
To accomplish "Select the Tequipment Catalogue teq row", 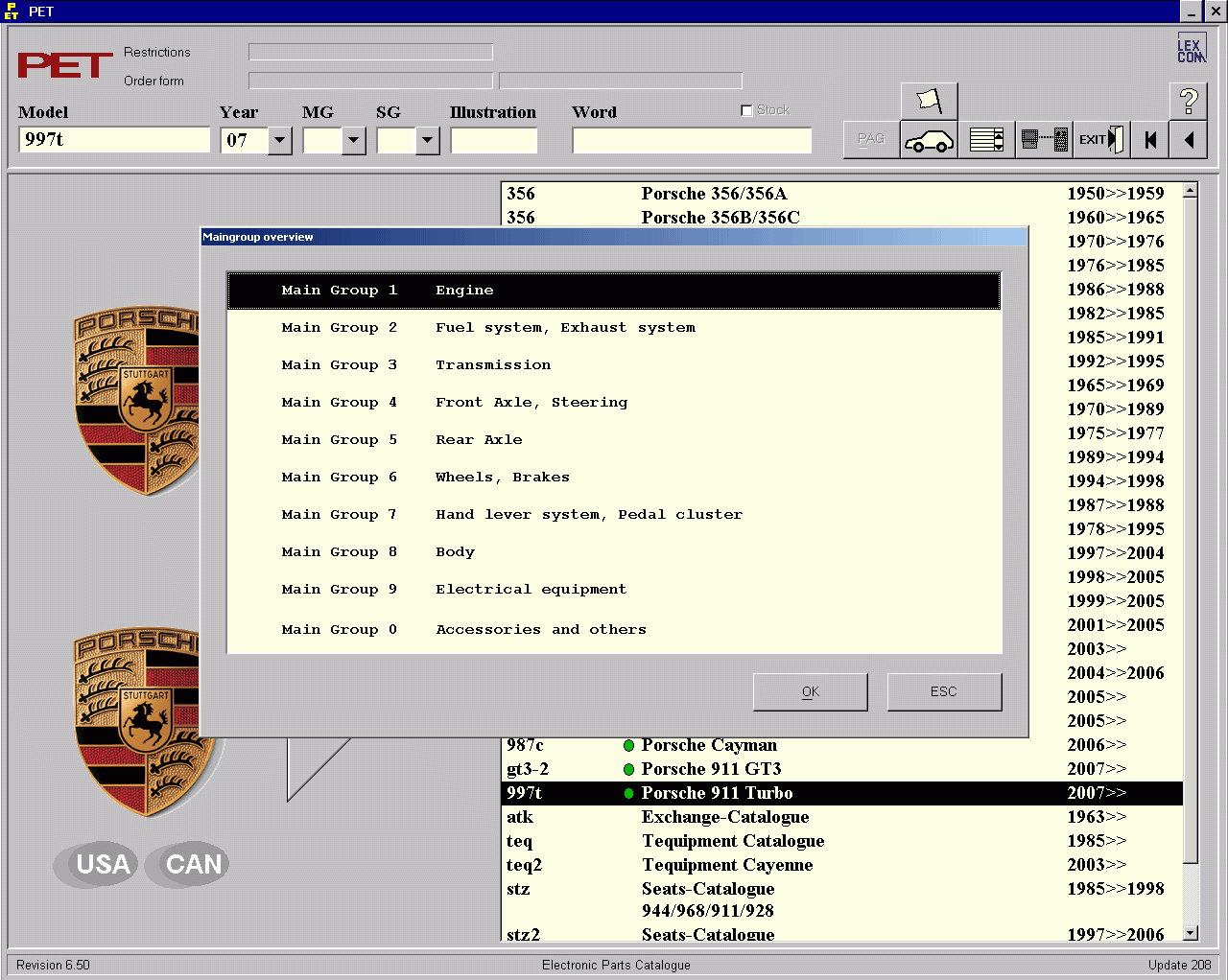I will coord(842,841).
